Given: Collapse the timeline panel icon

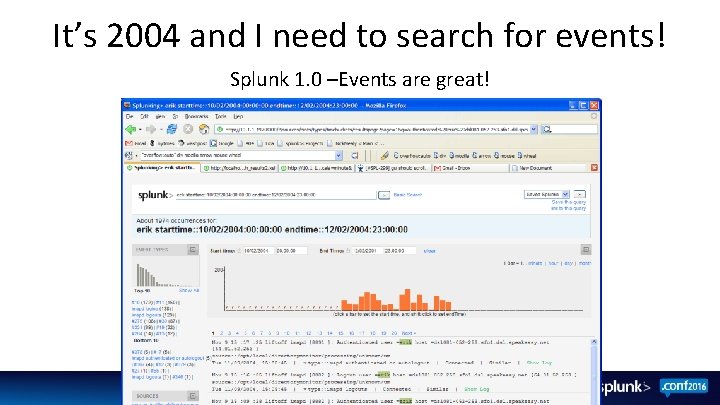Looking at the screenshot, I should pyautogui.click(x=586, y=249).
